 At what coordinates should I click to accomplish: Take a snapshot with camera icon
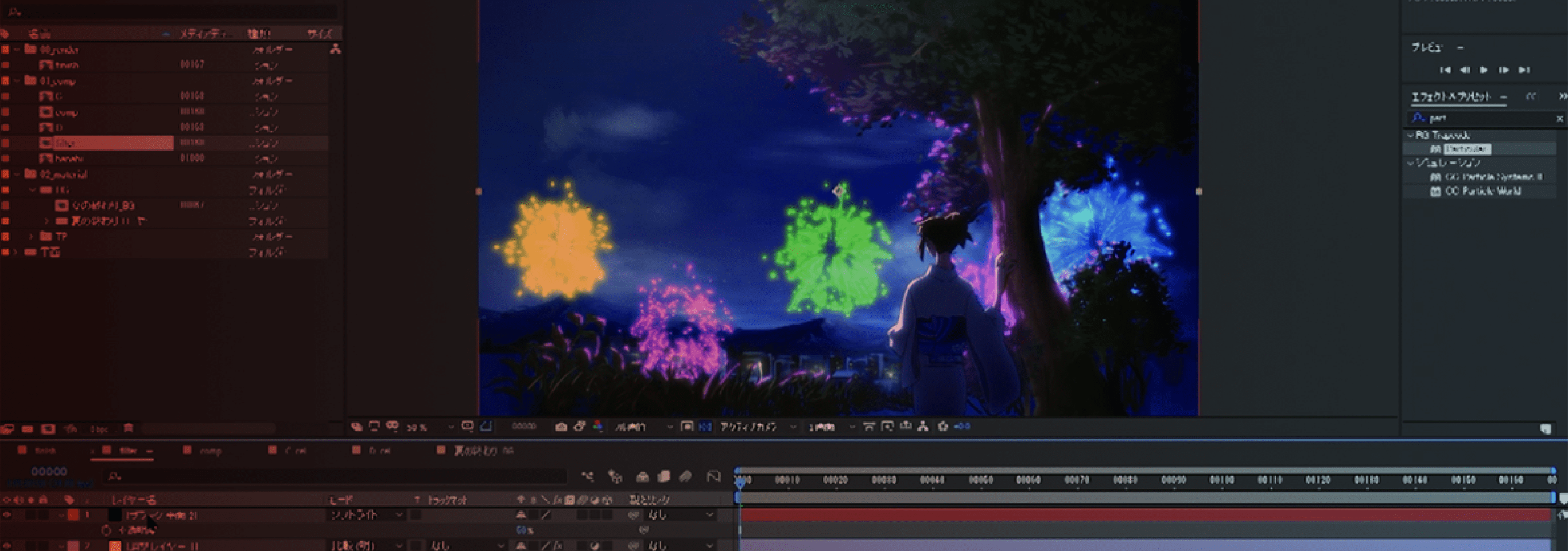(x=561, y=427)
